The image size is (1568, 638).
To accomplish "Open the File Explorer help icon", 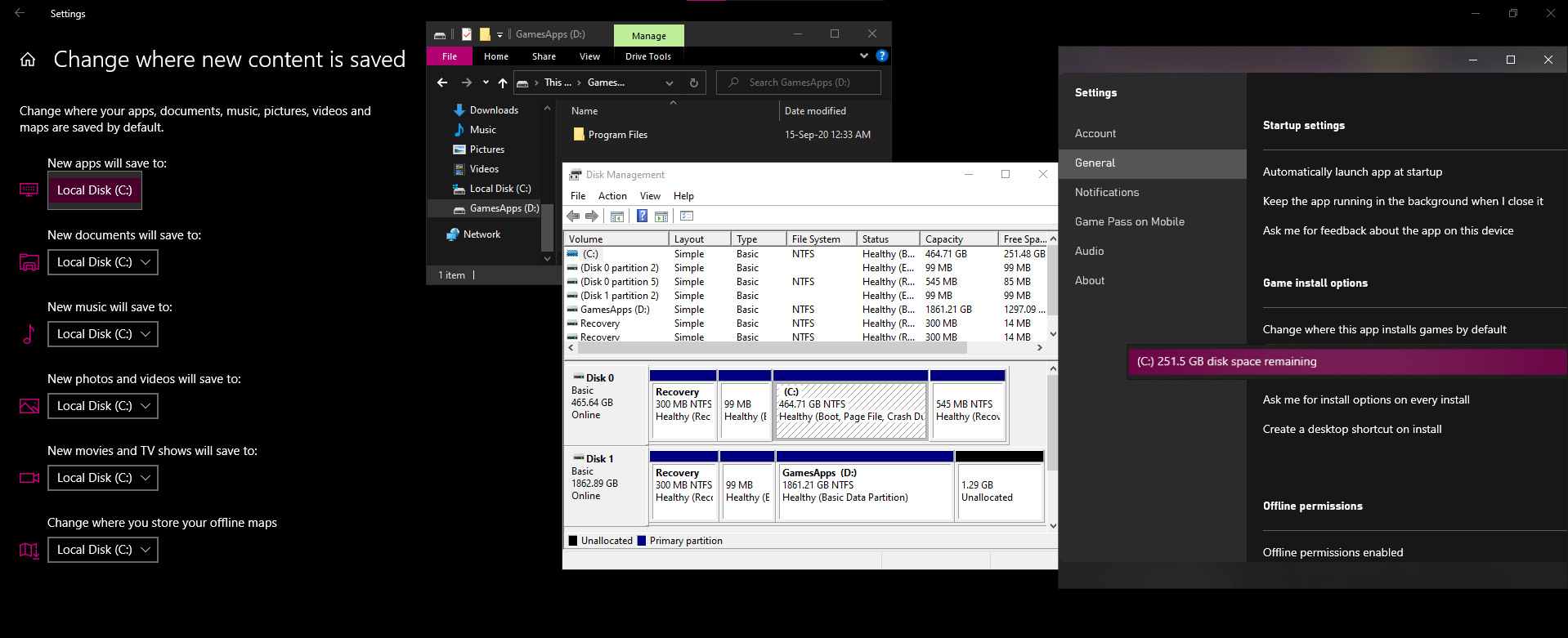I will tap(882, 56).
